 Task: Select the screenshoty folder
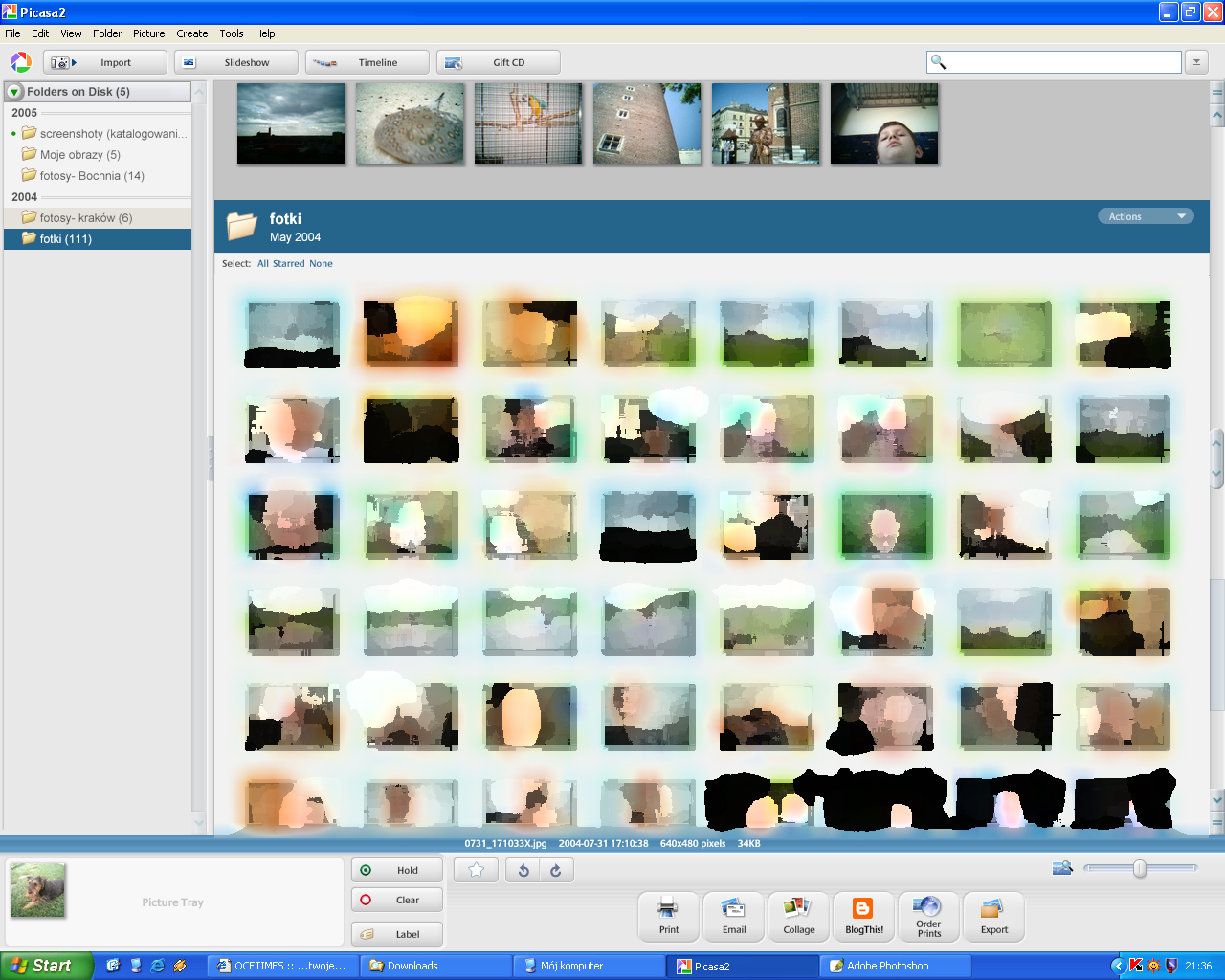click(98, 134)
